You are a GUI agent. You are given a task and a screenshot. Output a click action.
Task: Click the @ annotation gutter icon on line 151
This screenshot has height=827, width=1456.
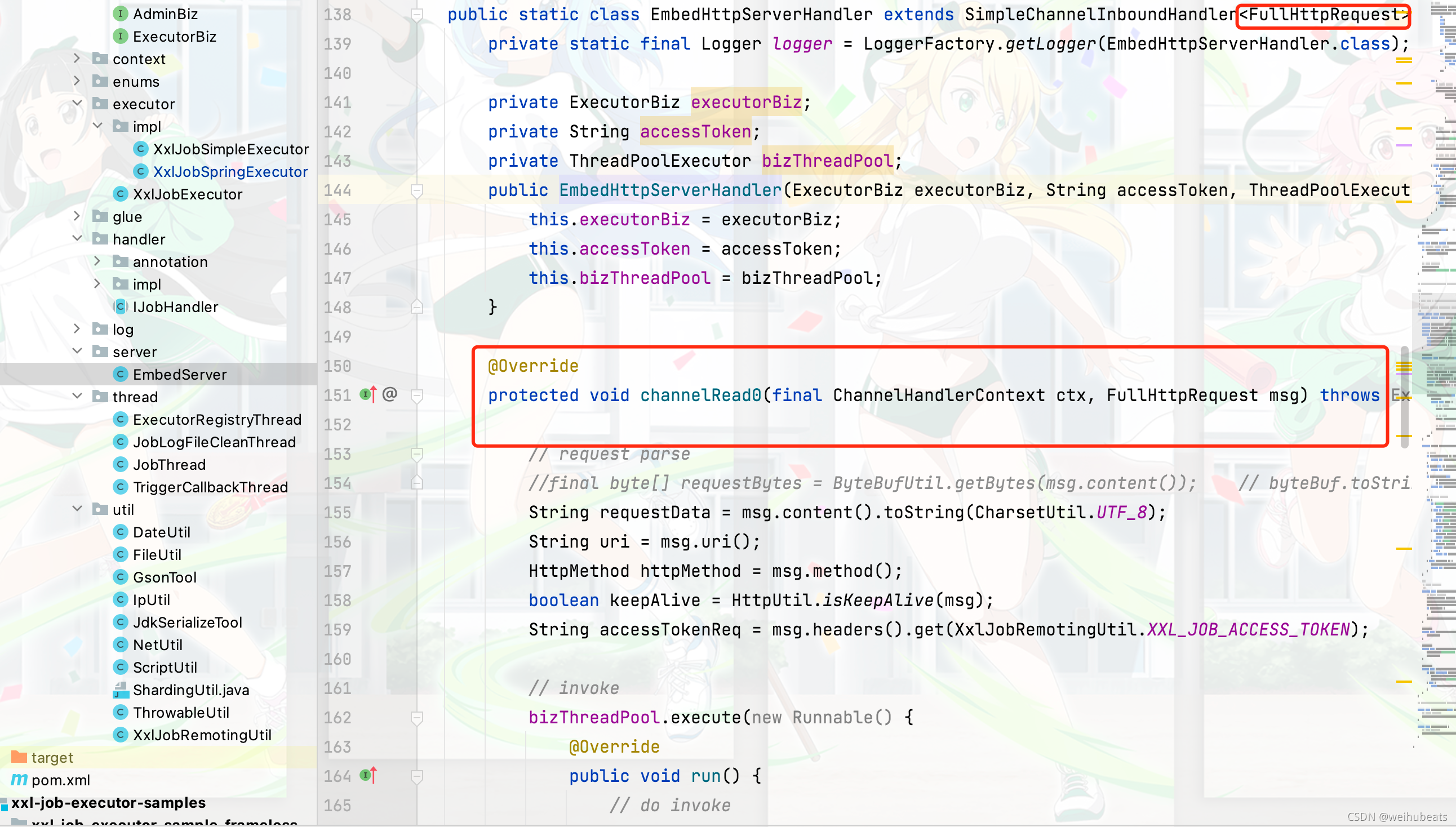click(x=390, y=394)
